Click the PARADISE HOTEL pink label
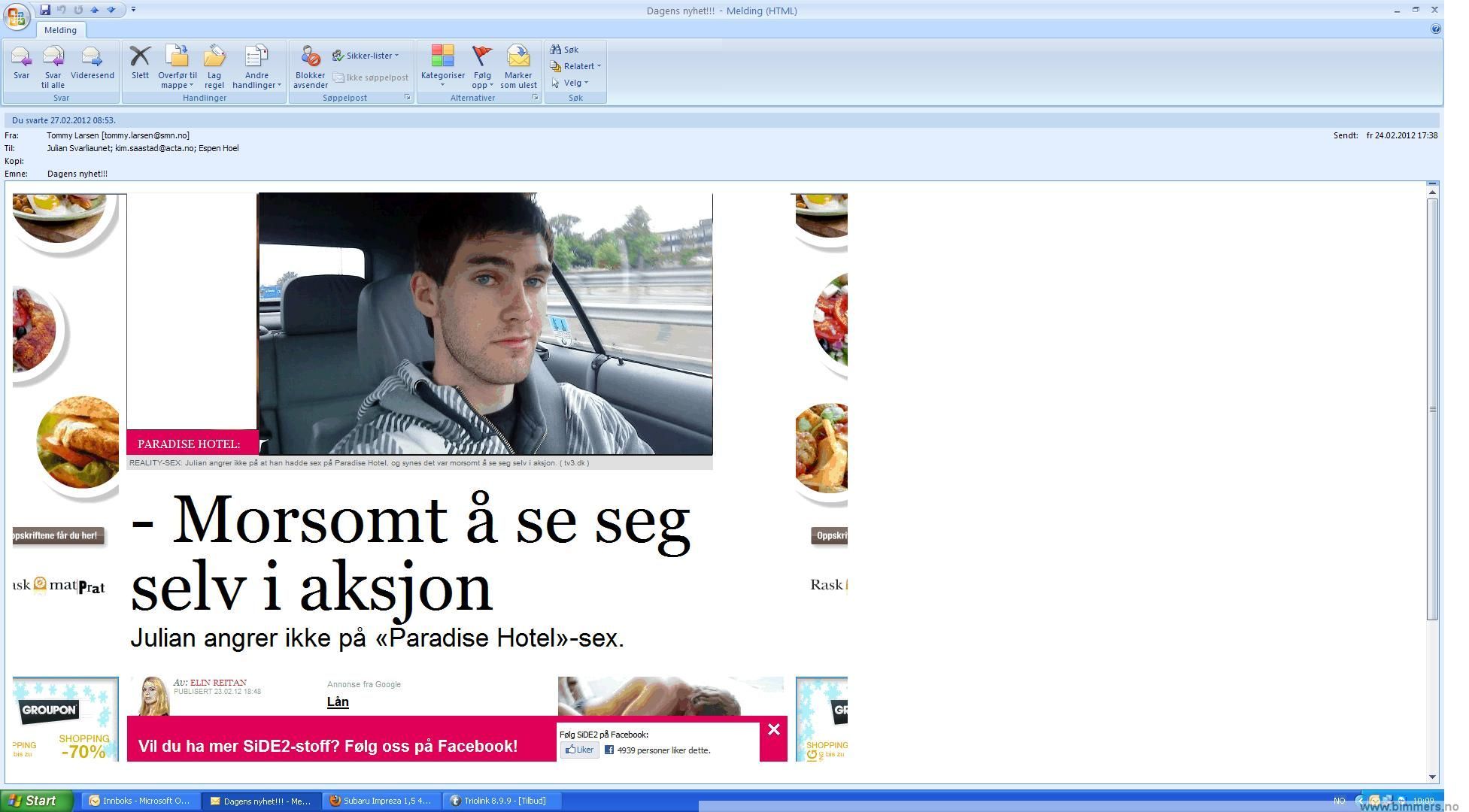1469x812 pixels. (193, 443)
